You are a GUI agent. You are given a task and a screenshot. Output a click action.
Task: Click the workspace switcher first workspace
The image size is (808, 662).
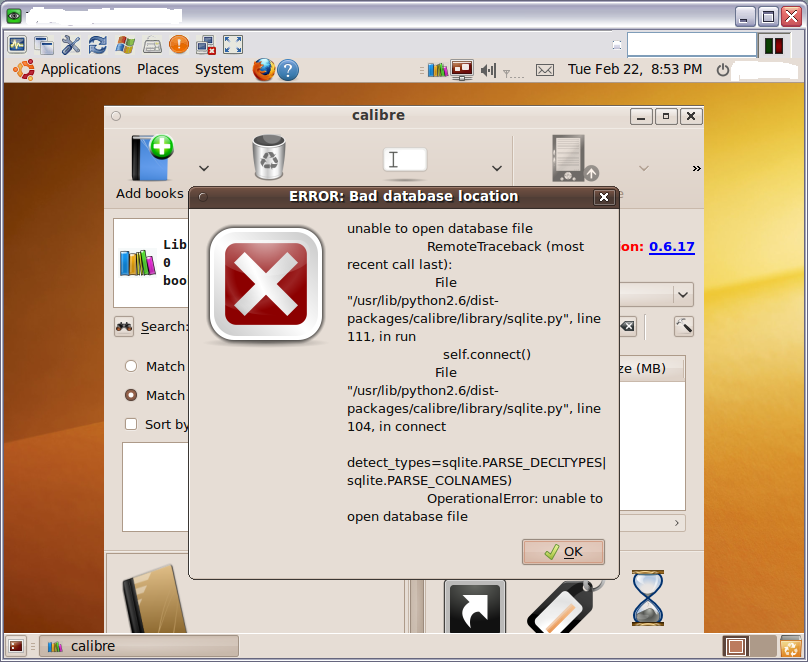736,647
